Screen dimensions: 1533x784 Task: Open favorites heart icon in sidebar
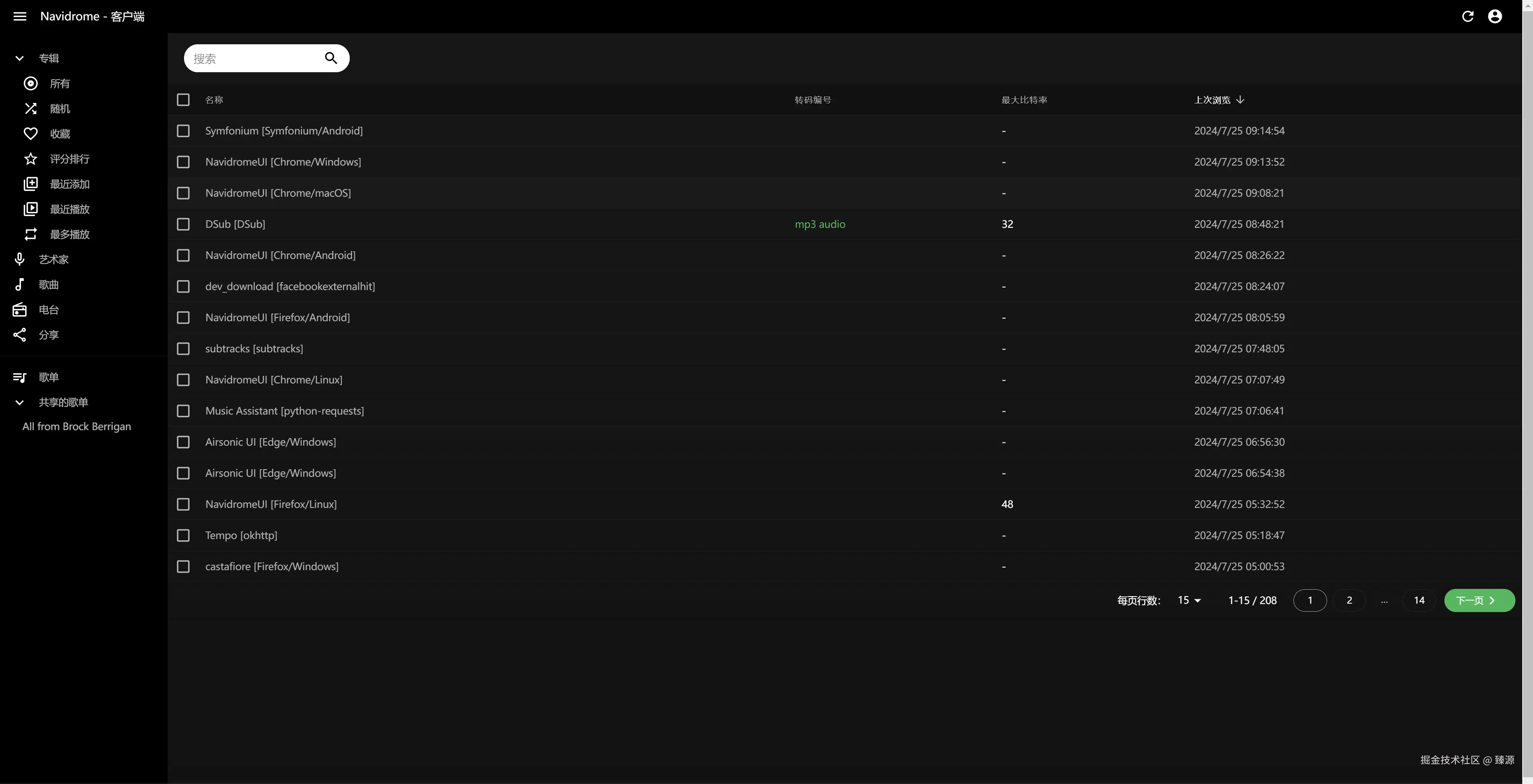coord(30,134)
